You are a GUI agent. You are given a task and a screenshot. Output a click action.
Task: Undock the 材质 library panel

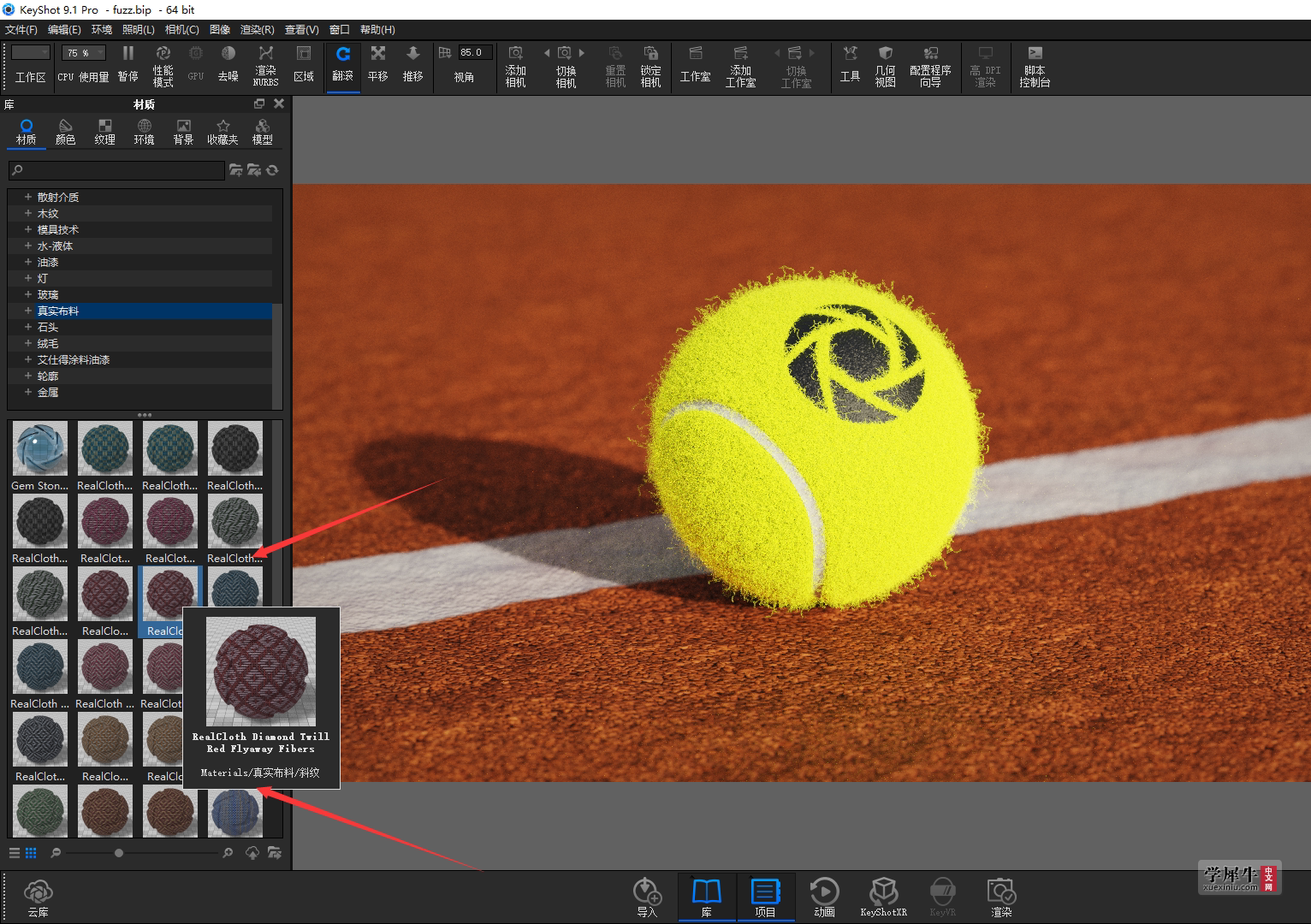point(259,104)
